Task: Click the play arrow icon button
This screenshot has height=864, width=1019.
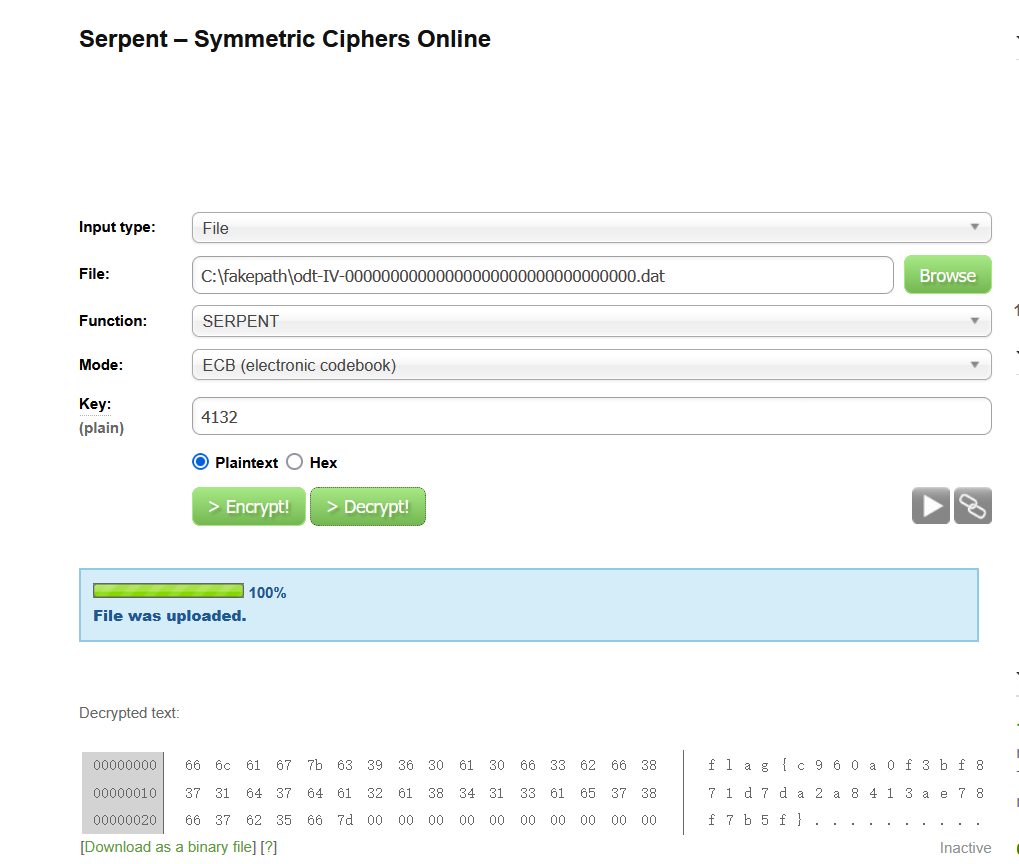Action: pyautogui.click(x=930, y=506)
